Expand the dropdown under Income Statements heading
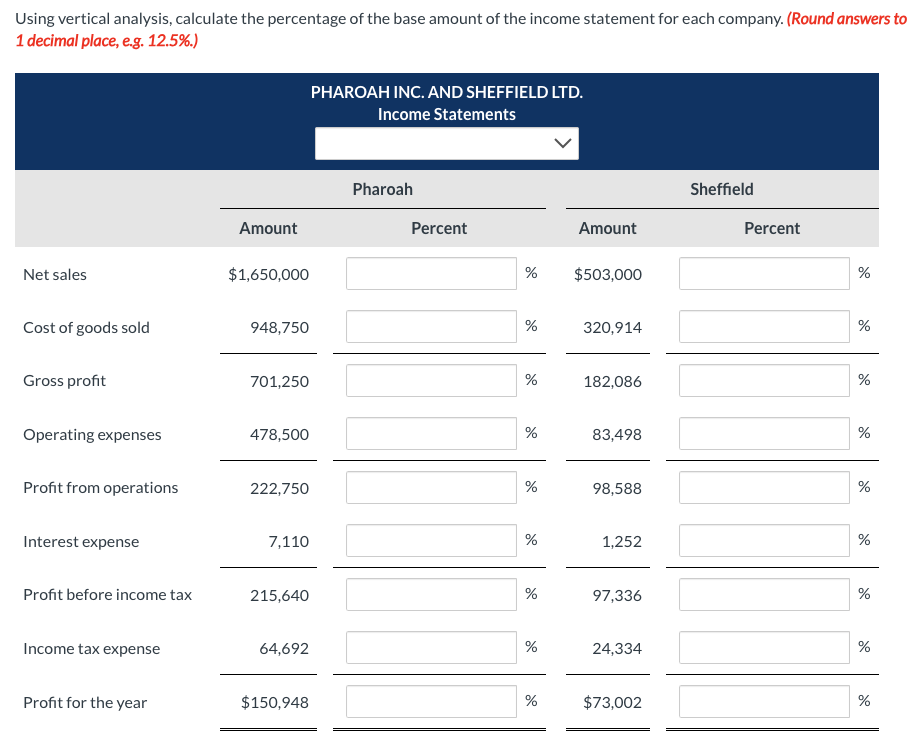This screenshot has width=922, height=739. [446, 143]
